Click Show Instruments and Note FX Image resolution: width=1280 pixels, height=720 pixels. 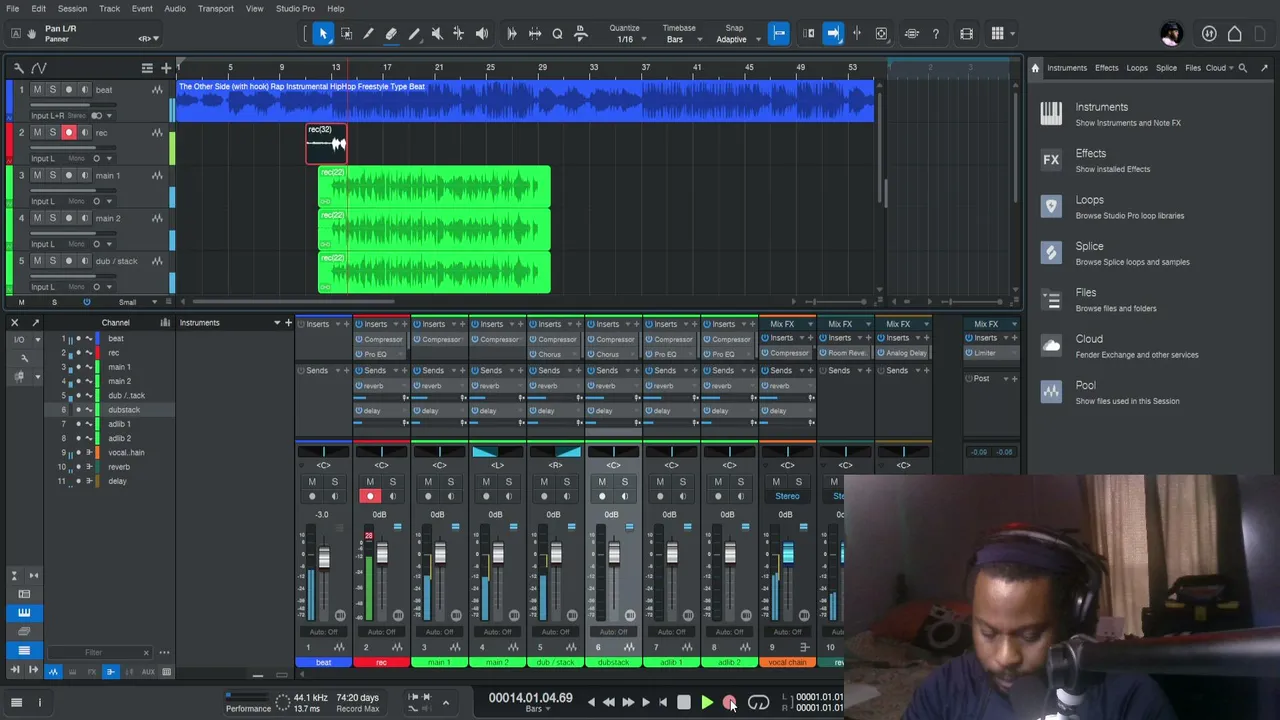[1128, 123]
